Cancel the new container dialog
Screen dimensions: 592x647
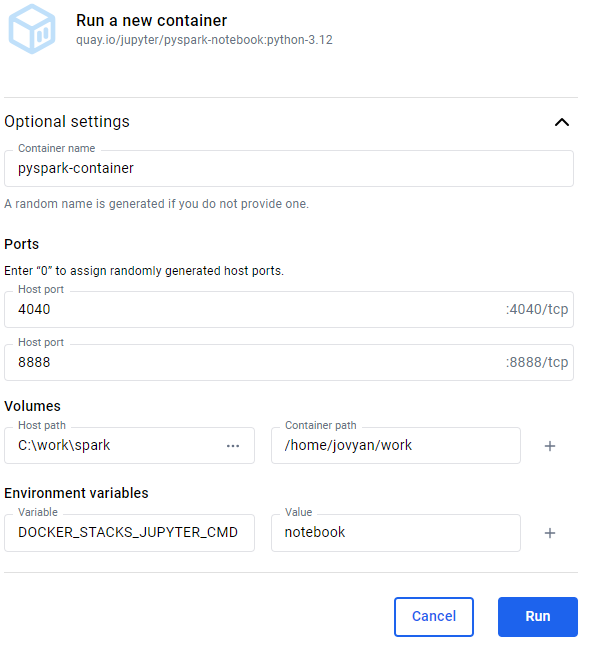click(434, 616)
